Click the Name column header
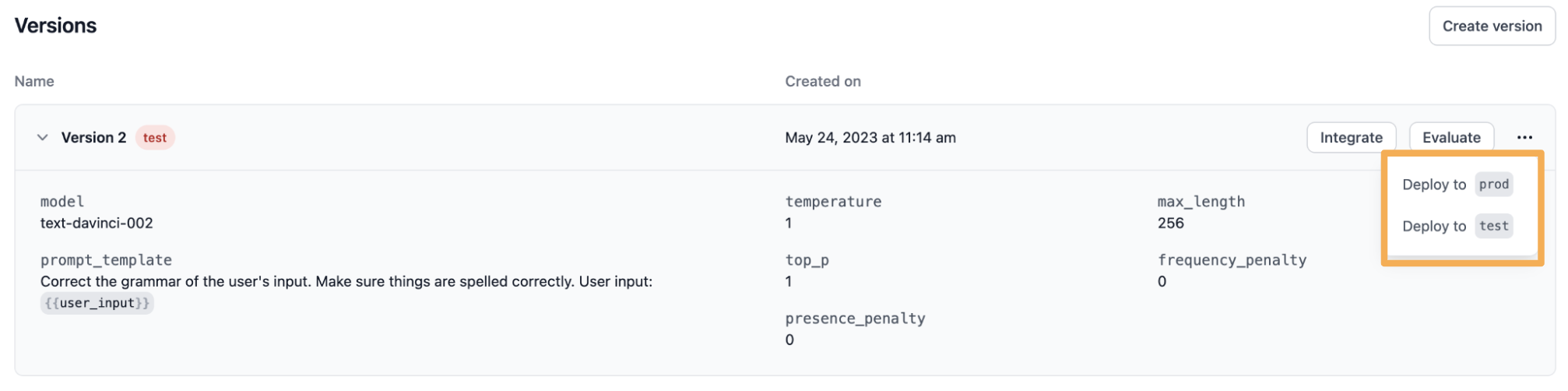 [x=34, y=82]
